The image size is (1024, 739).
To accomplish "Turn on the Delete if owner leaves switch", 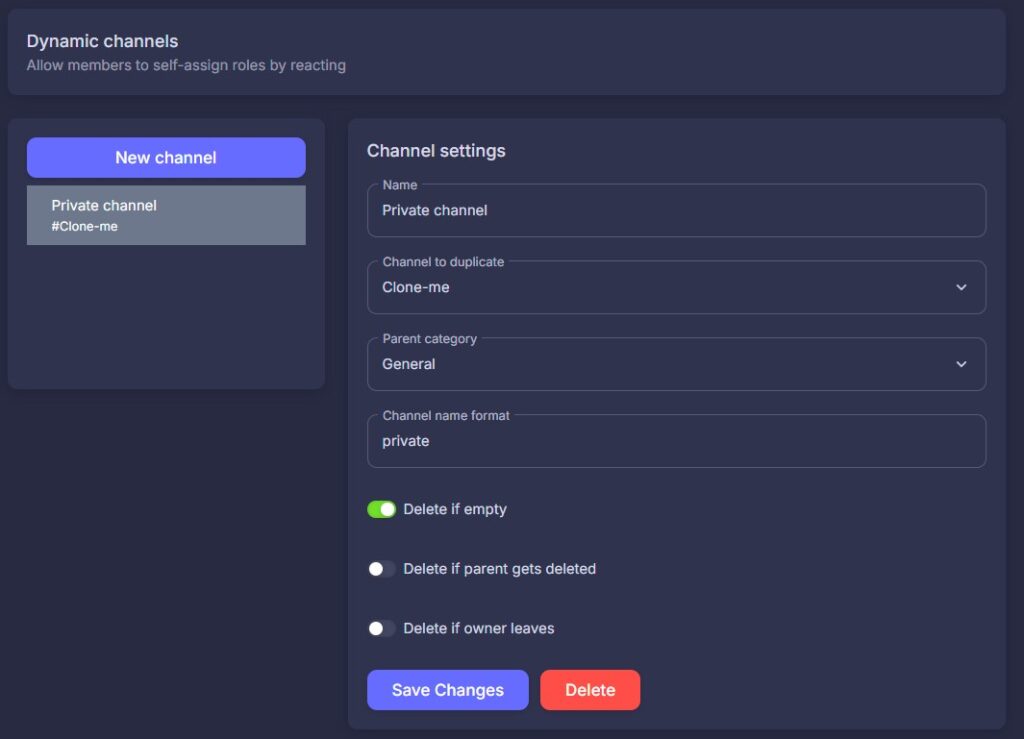I will (382, 629).
